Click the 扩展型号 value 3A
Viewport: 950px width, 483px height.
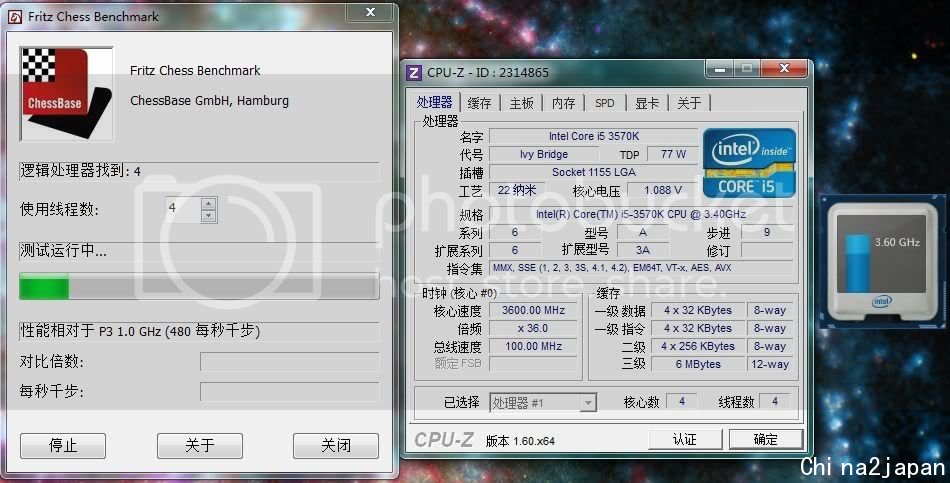(643, 250)
